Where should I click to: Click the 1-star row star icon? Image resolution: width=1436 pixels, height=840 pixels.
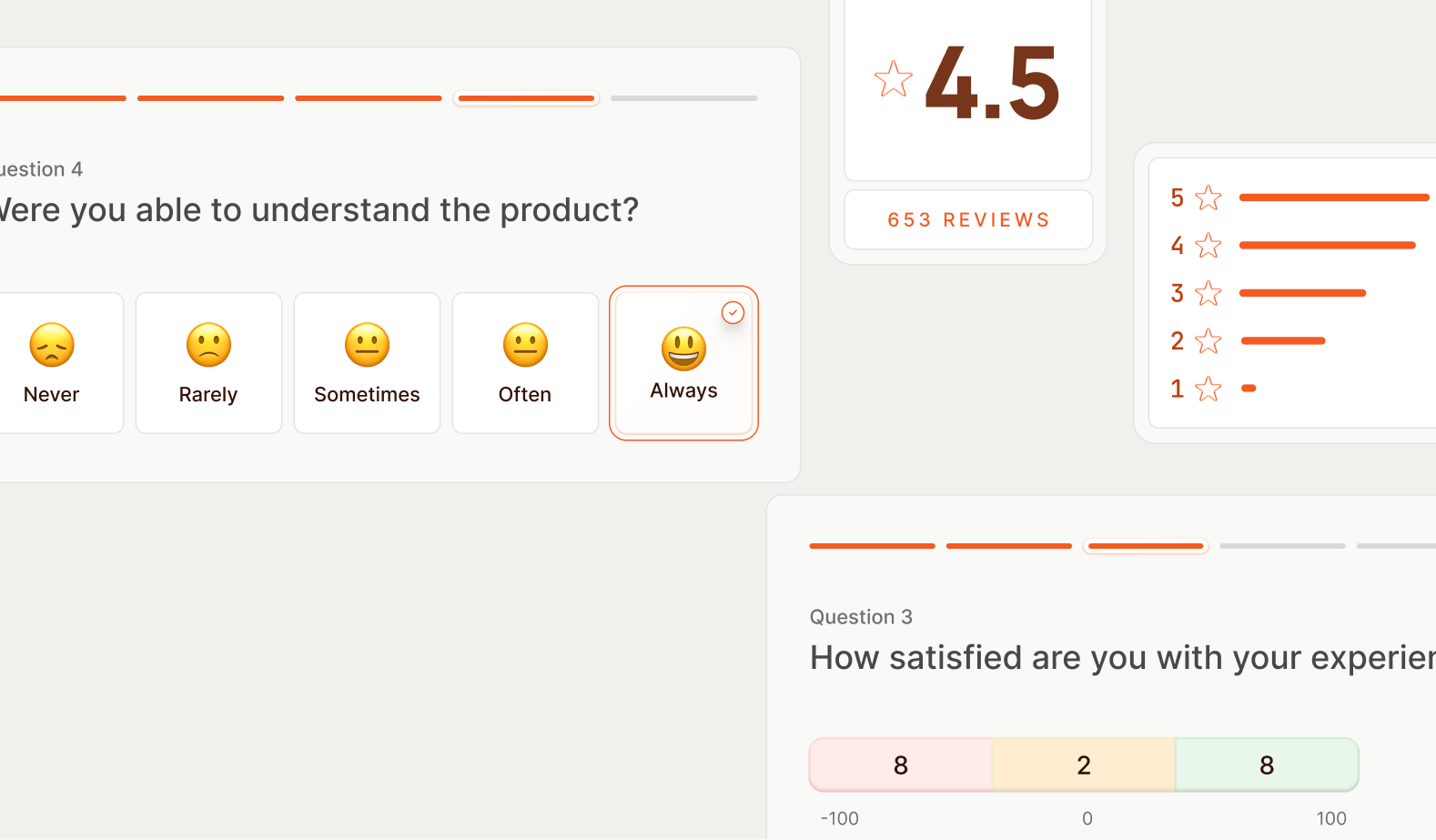(1208, 389)
